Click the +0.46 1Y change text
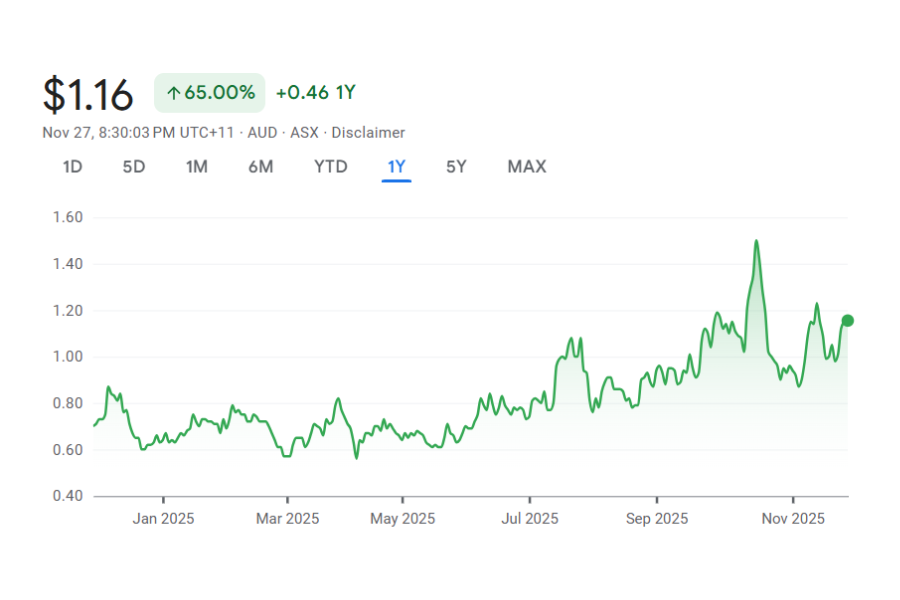 [316, 93]
